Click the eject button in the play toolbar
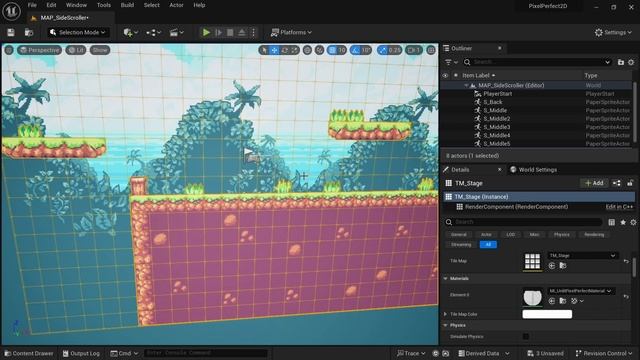 (242, 32)
